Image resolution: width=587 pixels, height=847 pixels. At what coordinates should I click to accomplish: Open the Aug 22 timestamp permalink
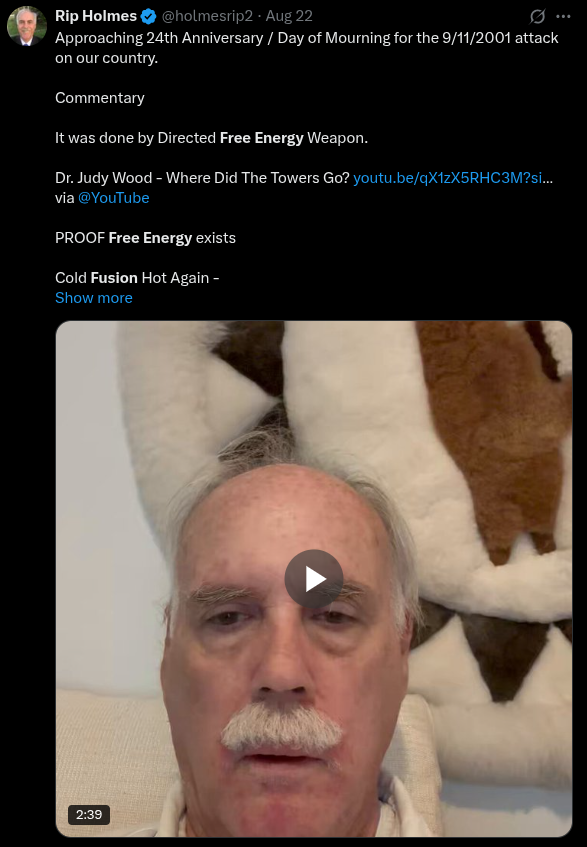pos(289,16)
